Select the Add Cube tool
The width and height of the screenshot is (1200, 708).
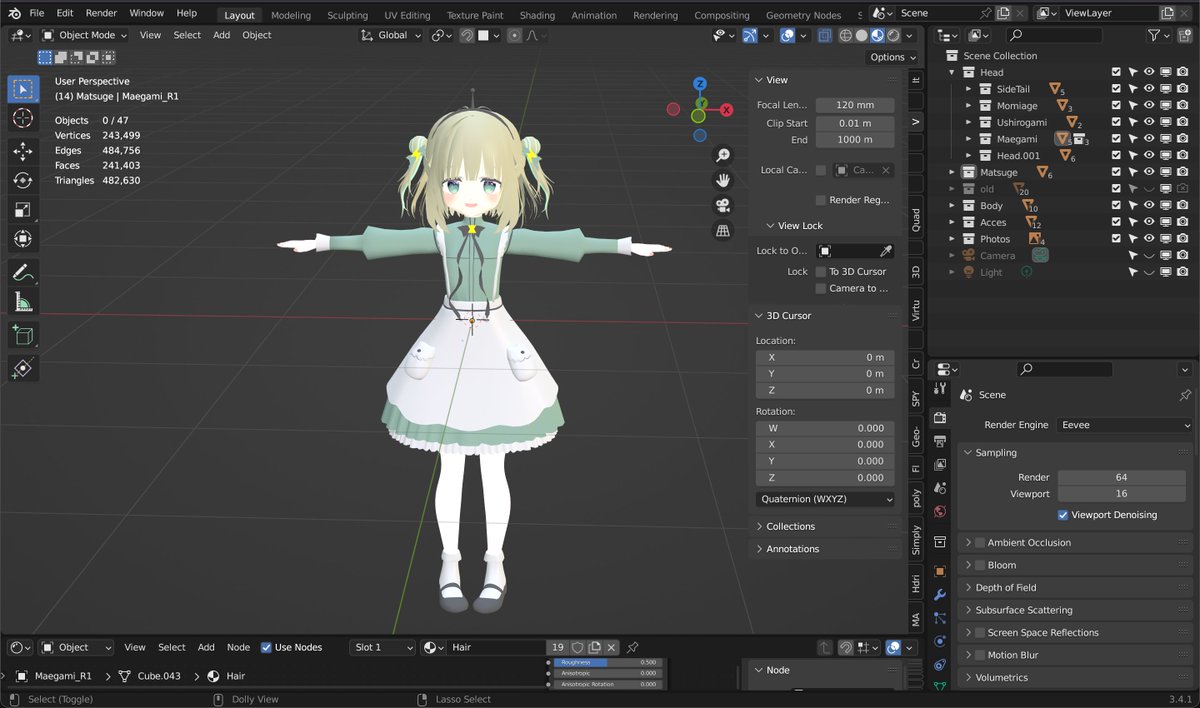pyautogui.click(x=23, y=335)
